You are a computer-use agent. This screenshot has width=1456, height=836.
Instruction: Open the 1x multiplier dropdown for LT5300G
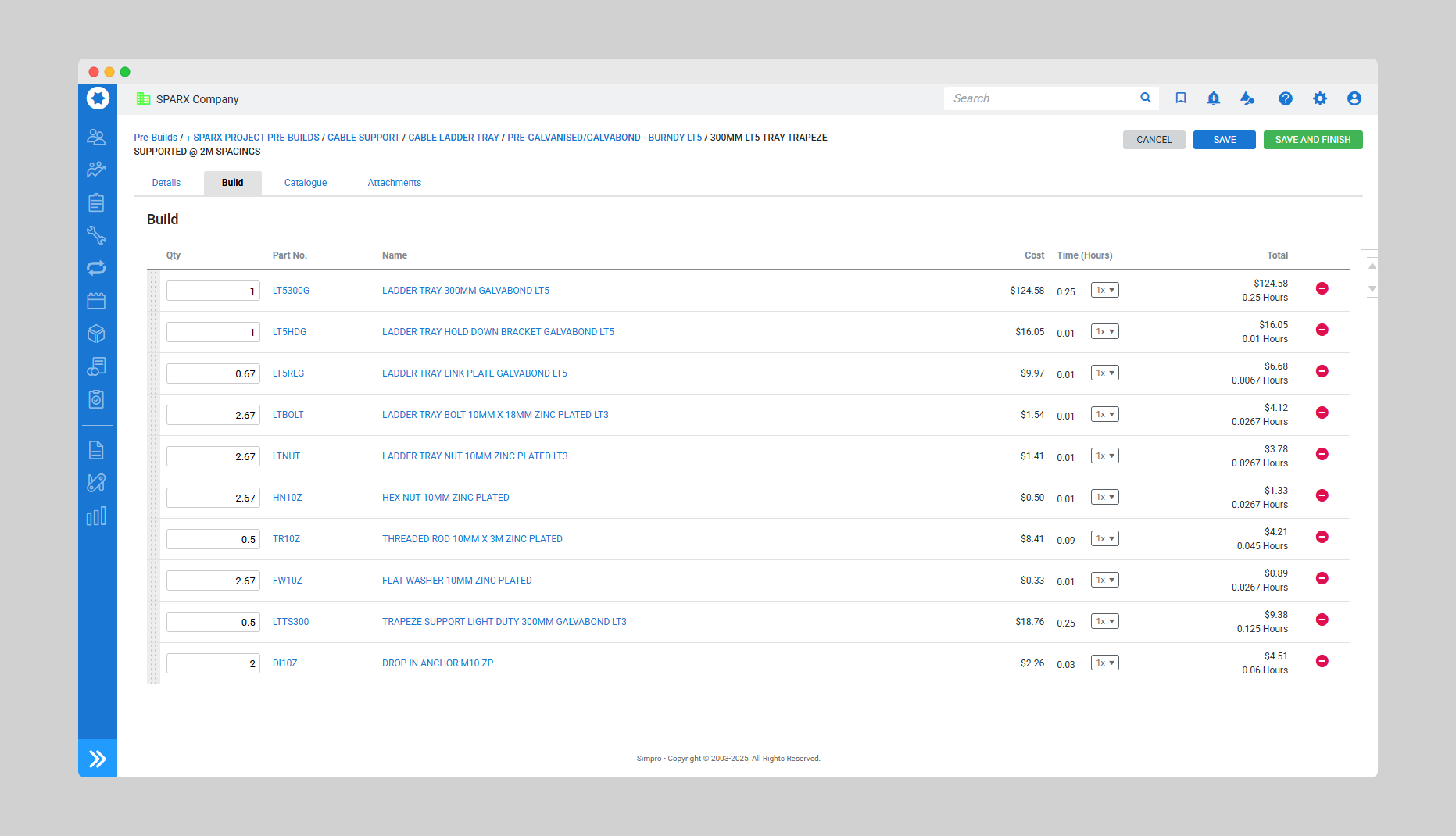click(1104, 291)
